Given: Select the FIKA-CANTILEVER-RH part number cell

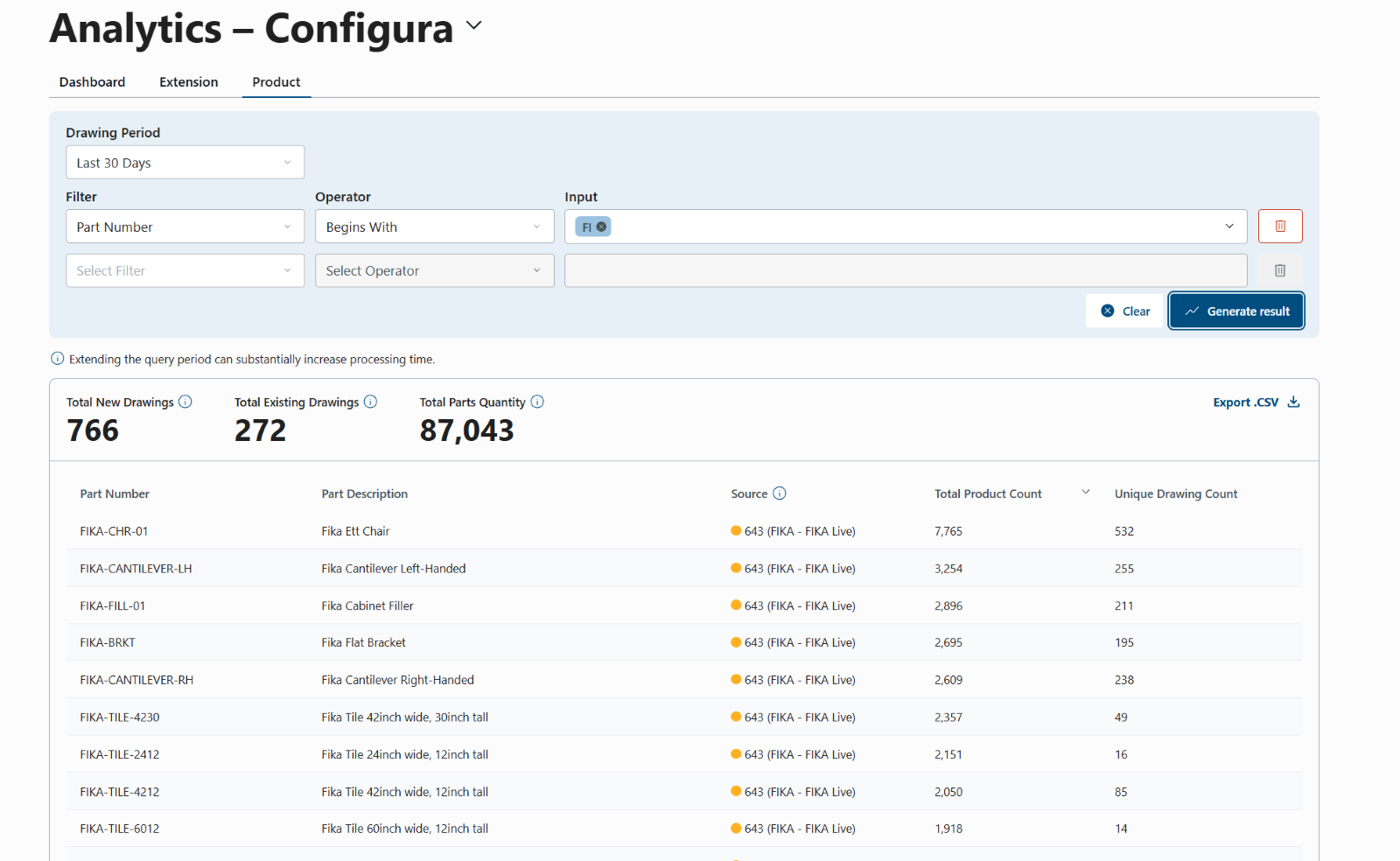Looking at the screenshot, I should (136, 680).
